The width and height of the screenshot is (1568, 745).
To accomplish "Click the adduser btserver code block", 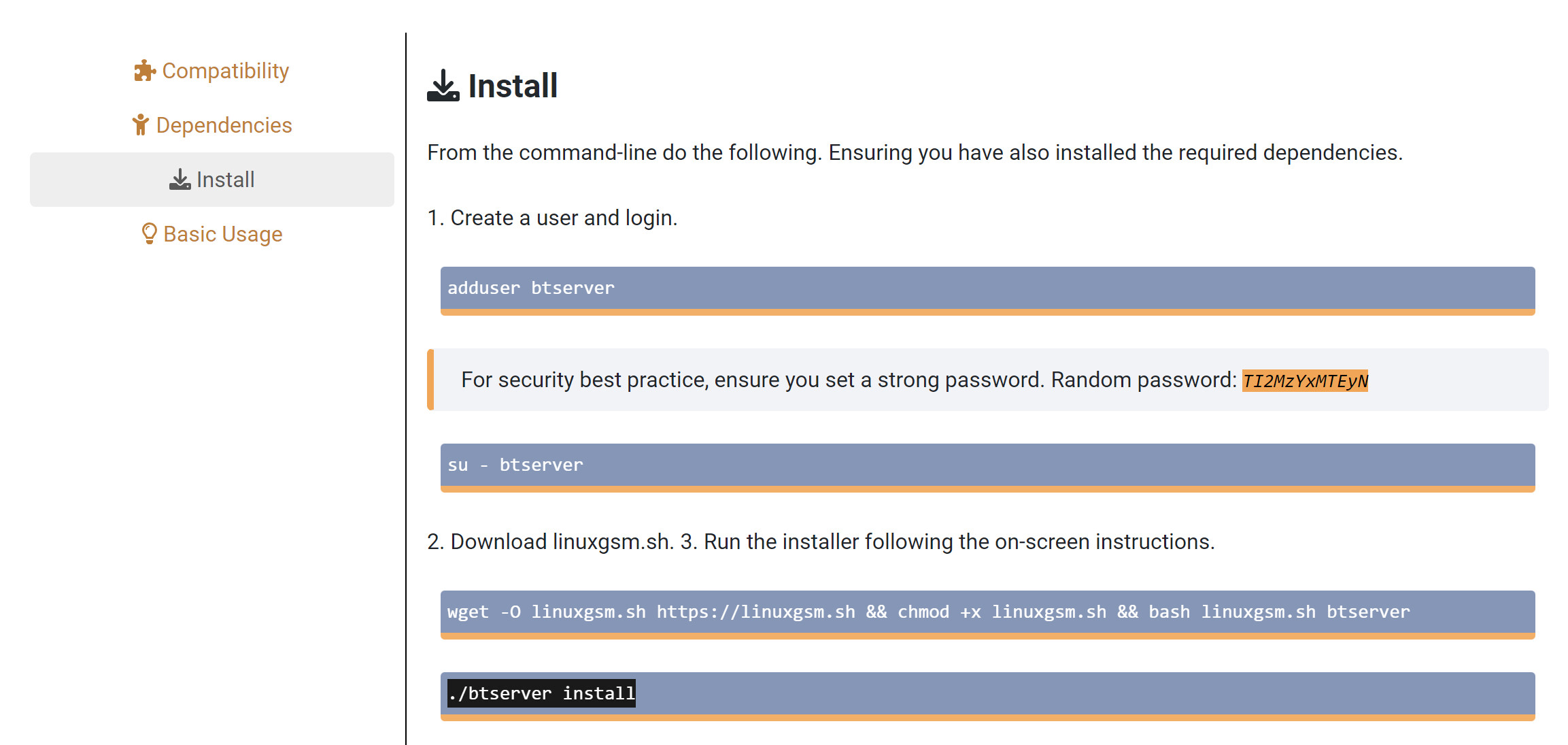I will (987, 291).
